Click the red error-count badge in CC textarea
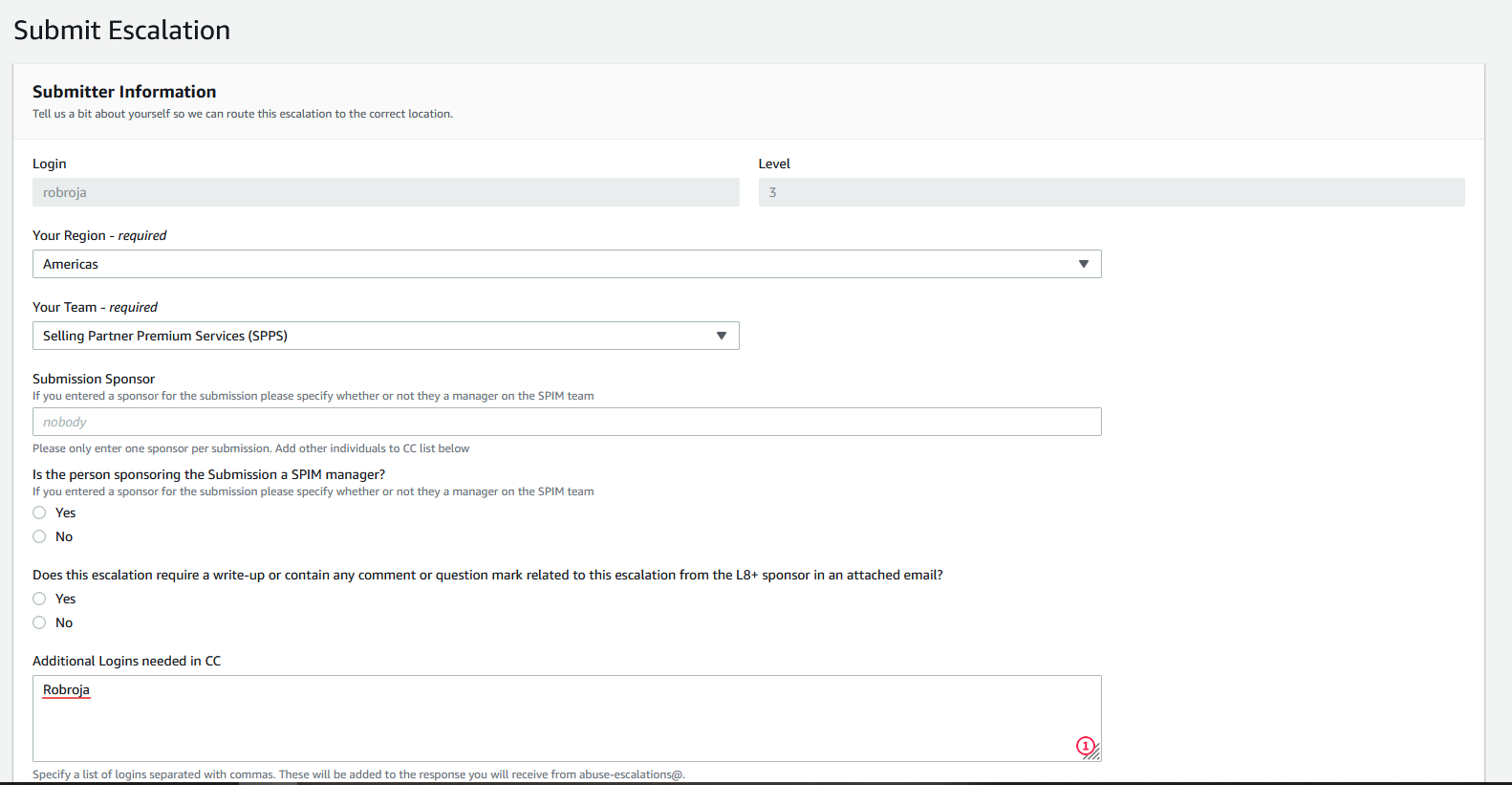1512x785 pixels. click(x=1085, y=746)
